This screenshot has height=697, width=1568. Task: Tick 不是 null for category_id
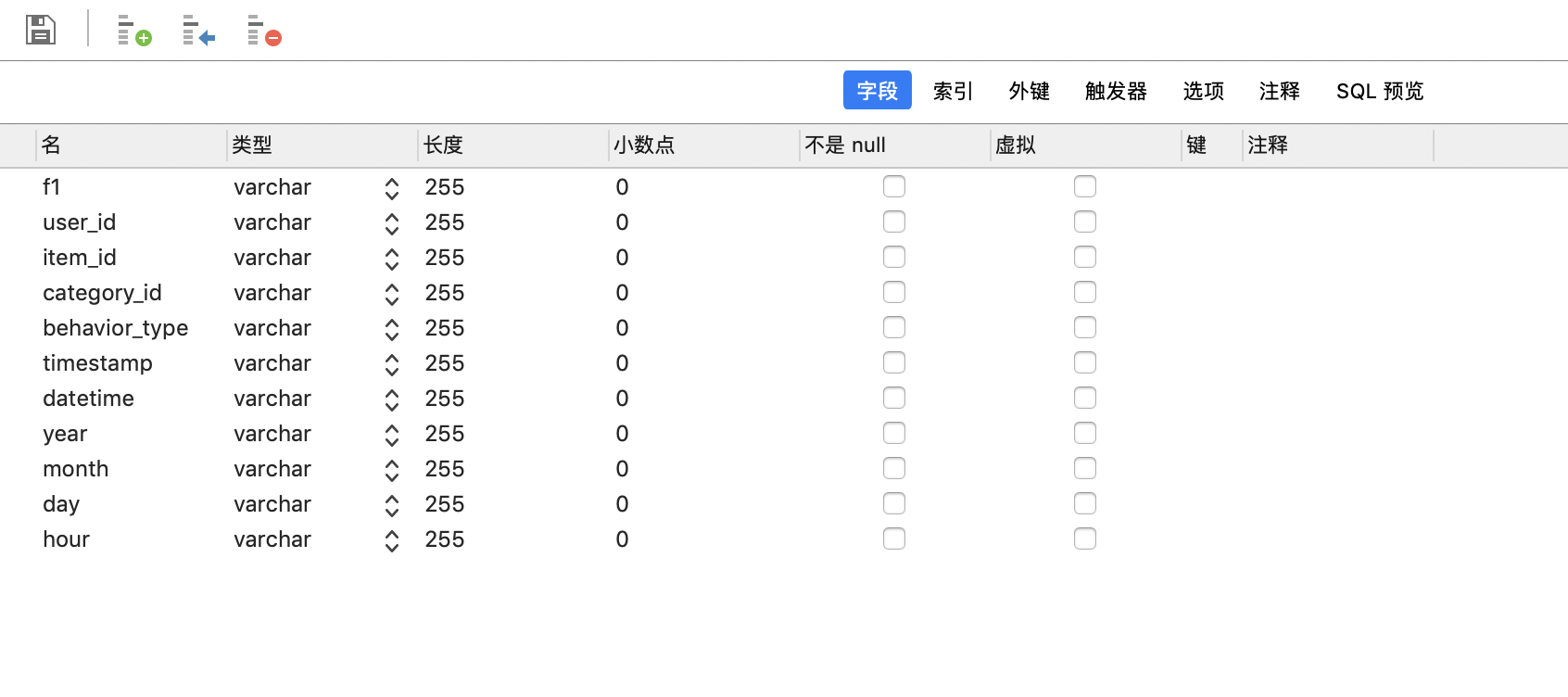tap(894, 292)
